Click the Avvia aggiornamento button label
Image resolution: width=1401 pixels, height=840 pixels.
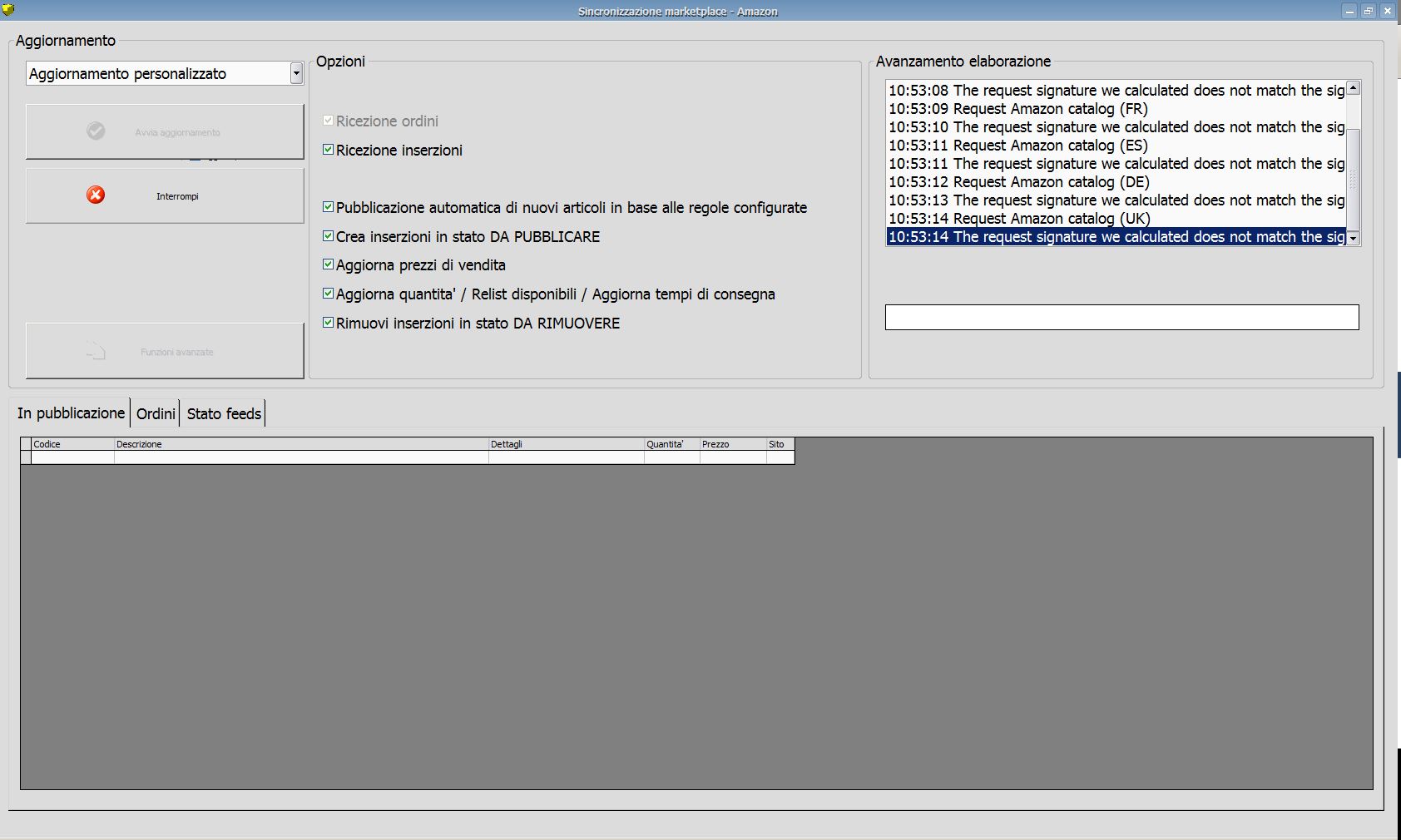[177, 132]
